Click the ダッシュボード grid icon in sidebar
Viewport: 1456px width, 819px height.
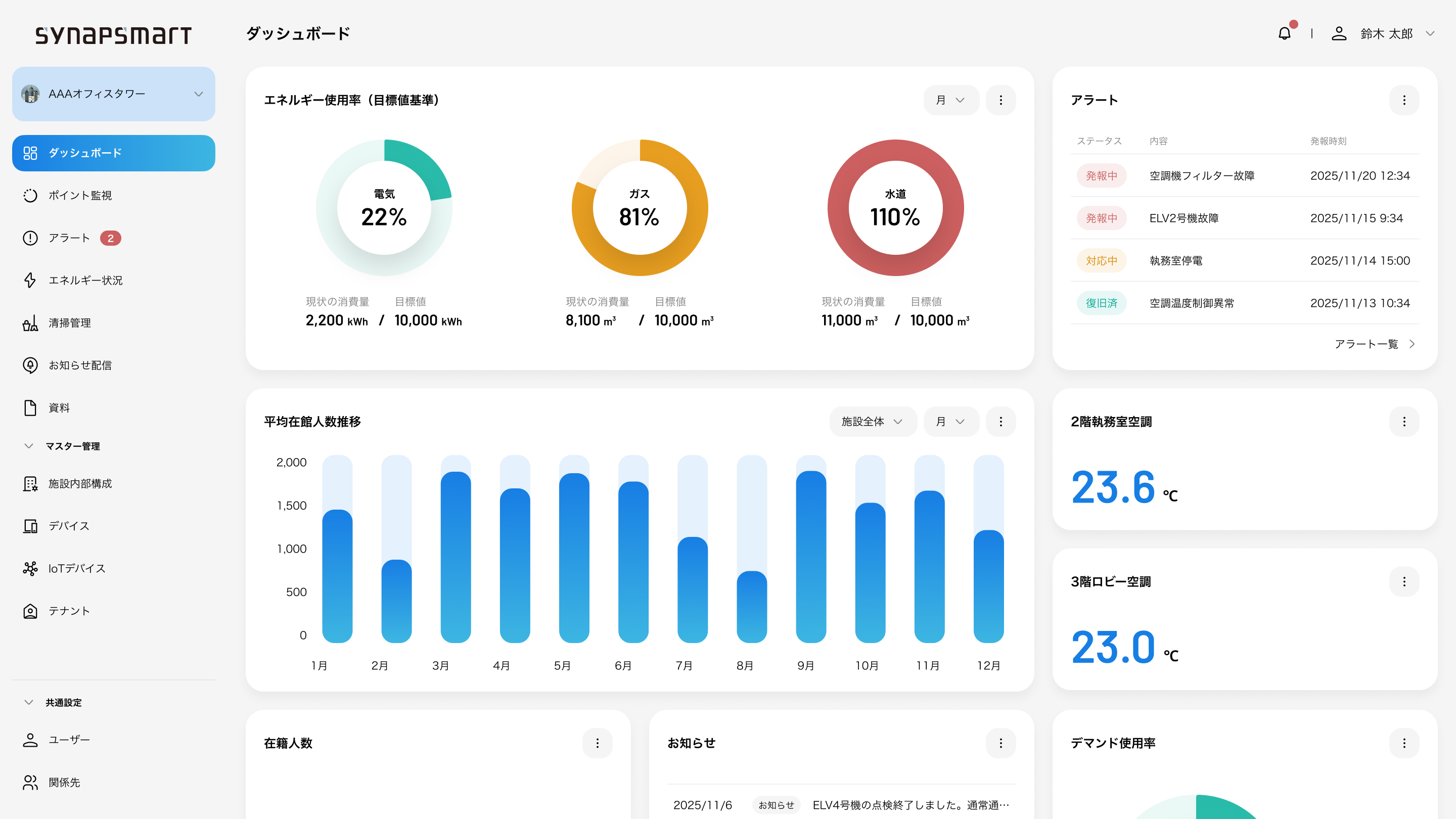tap(30, 153)
